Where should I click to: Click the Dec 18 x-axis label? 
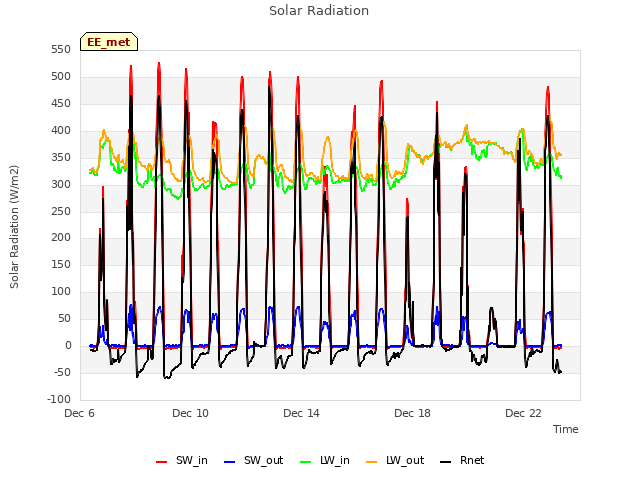pos(413,413)
